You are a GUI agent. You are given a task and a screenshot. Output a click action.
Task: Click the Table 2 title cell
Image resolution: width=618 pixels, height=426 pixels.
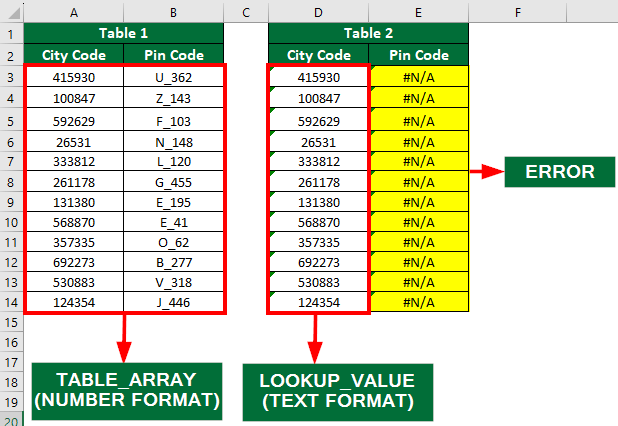(369, 33)
